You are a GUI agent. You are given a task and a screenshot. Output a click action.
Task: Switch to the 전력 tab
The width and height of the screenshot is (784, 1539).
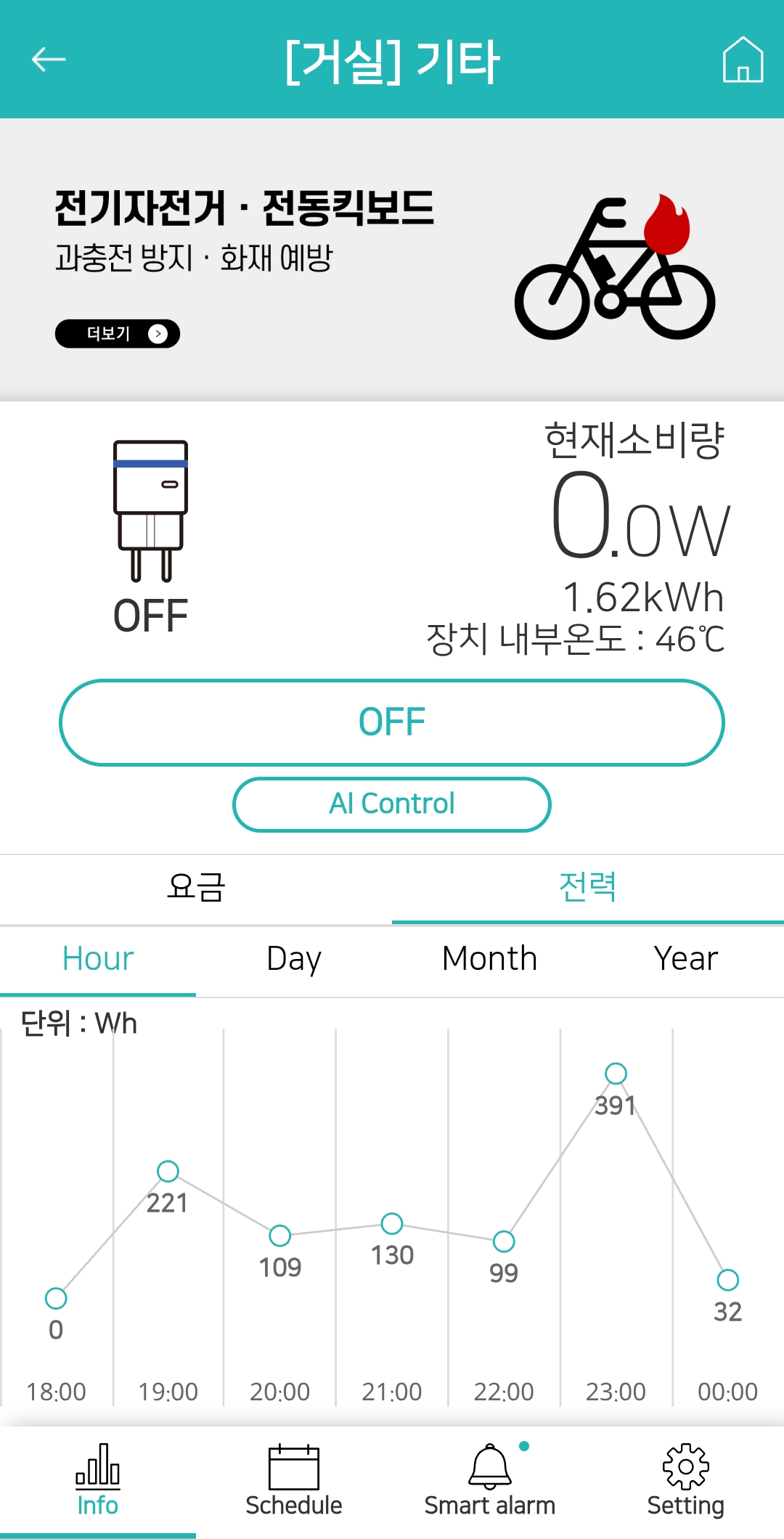[588, 887]
